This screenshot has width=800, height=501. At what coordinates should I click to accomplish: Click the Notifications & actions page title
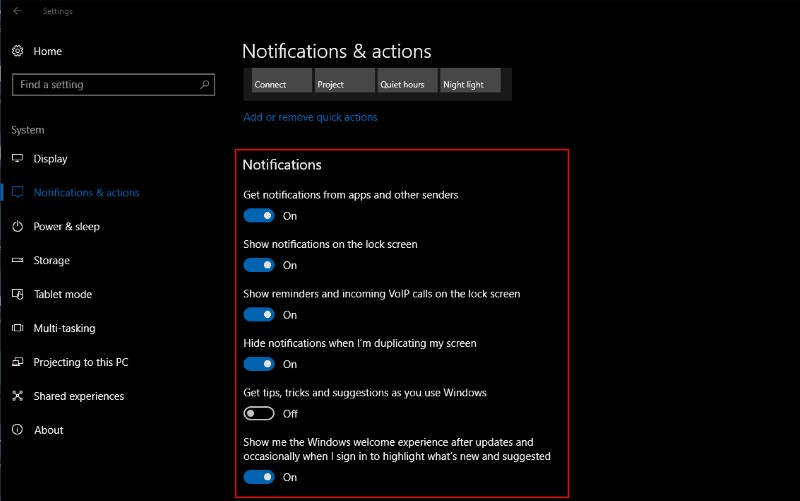coord(337,52)
